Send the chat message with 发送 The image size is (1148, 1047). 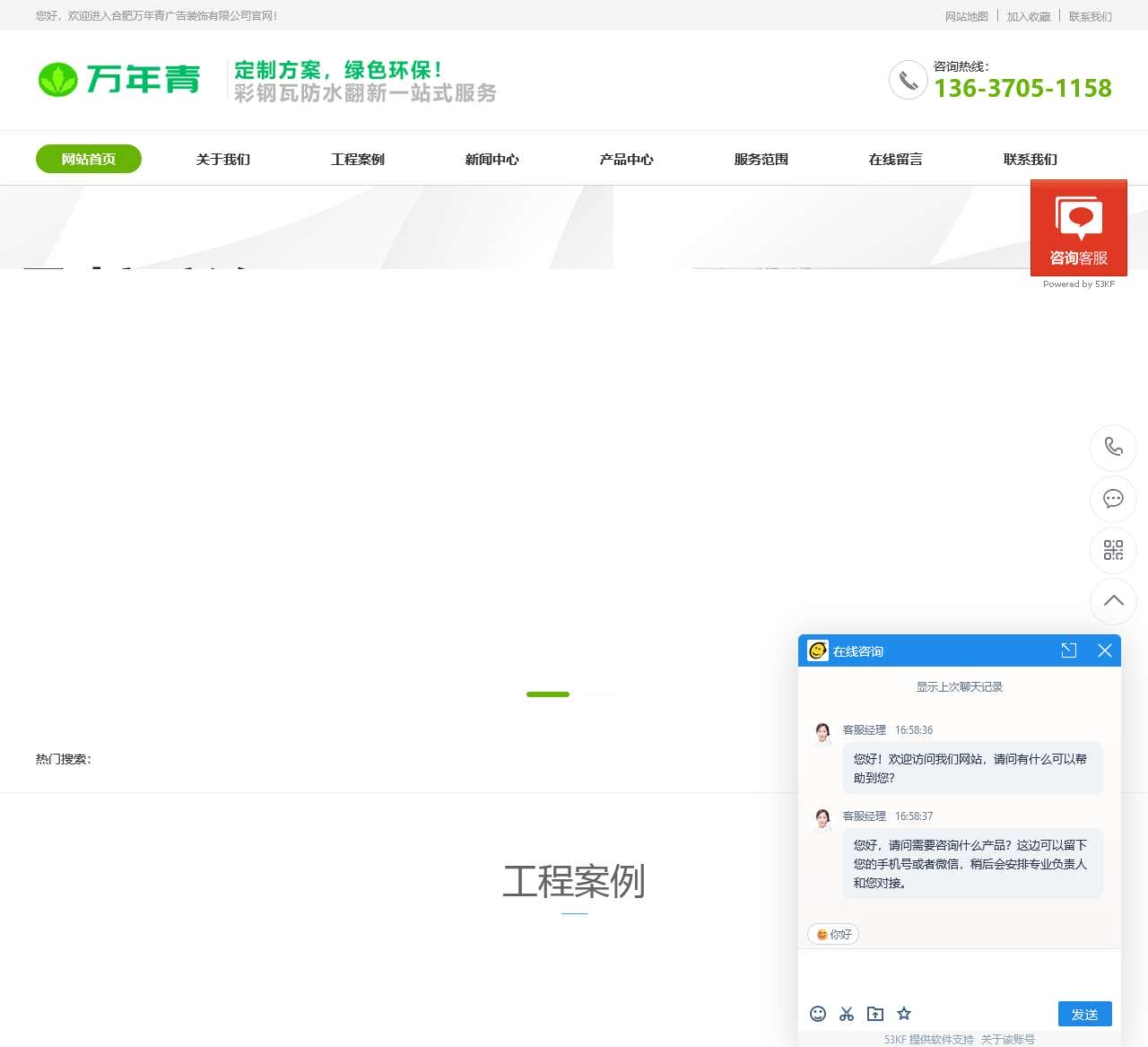[x=1085, y=1014]
